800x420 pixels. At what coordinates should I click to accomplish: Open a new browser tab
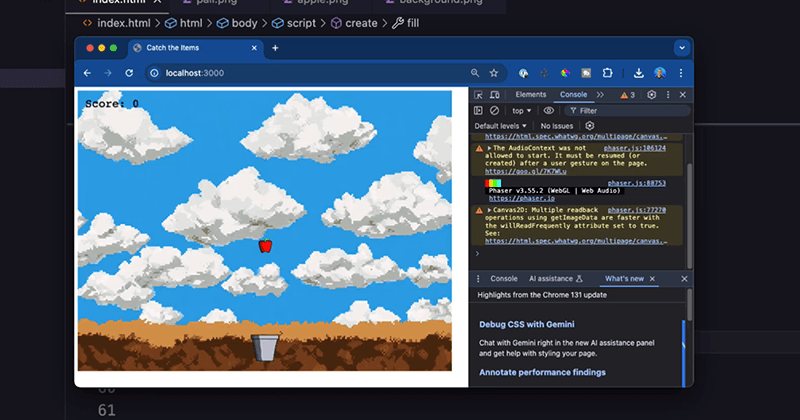(x=275, y=48)
